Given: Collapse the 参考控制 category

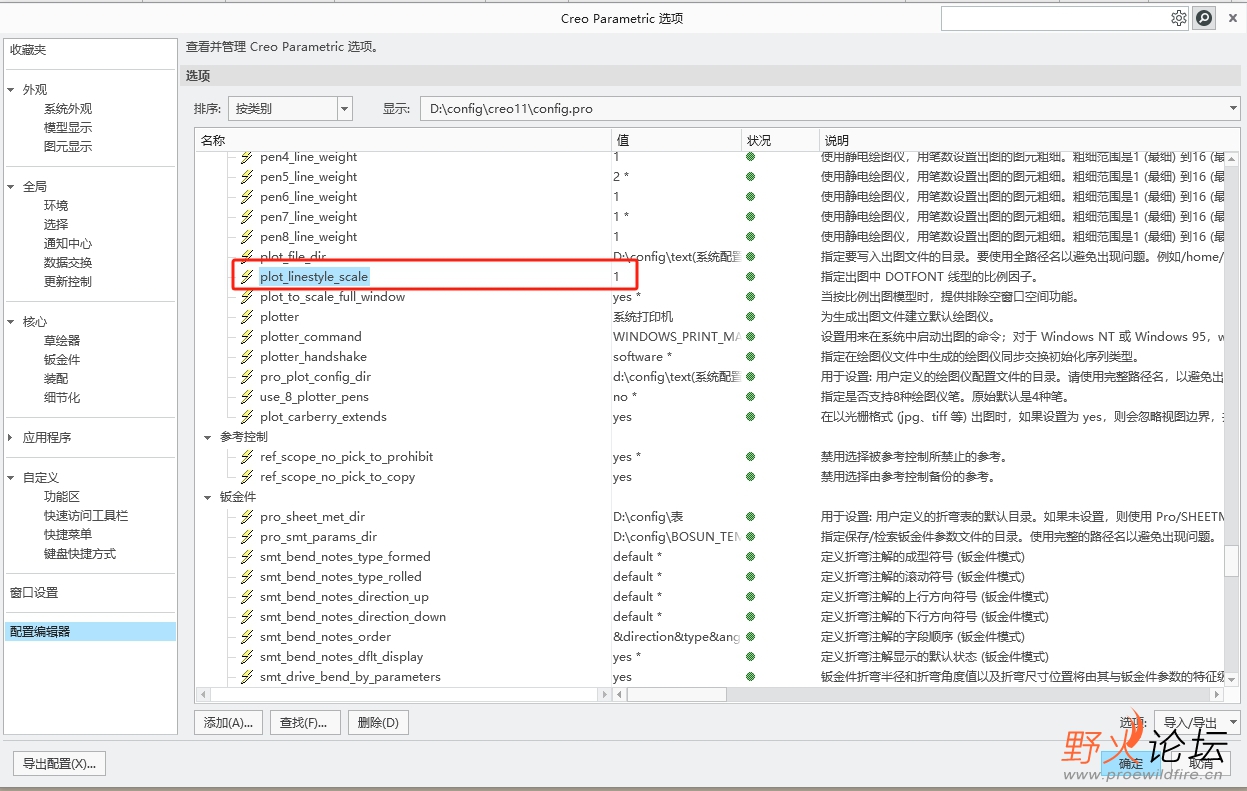Looking at the screenshot, I should click(208, 437).
